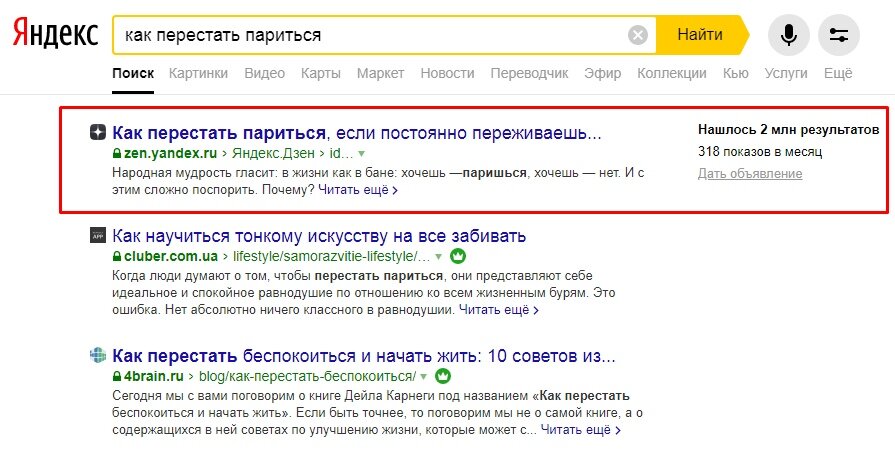Click 'Нашлось 2 млн результатов' text
The width and height of the screenshot is (895, 455).
coord(788,130)
